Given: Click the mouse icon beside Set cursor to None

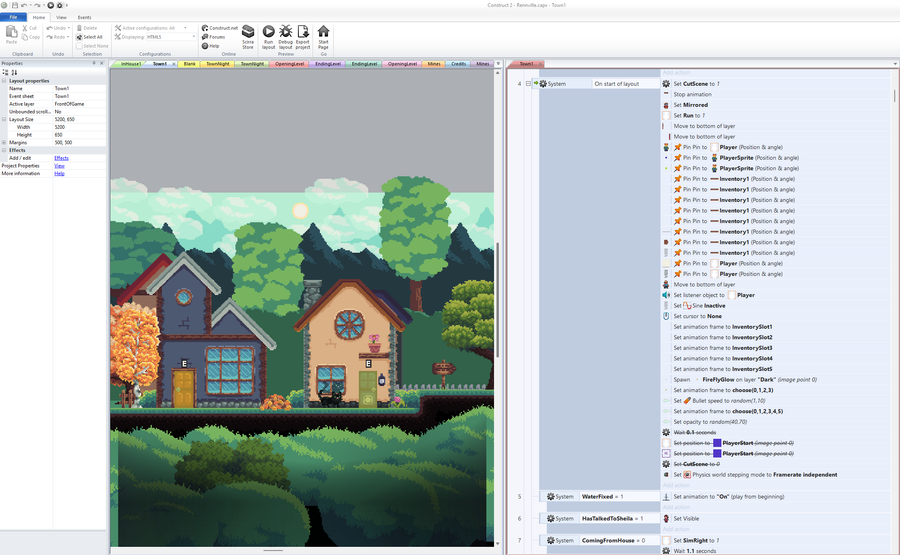Looking at the screenshot, I should point(666,316).
